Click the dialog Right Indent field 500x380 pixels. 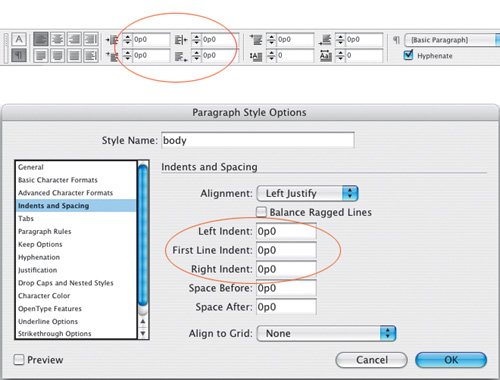(286, 269)
